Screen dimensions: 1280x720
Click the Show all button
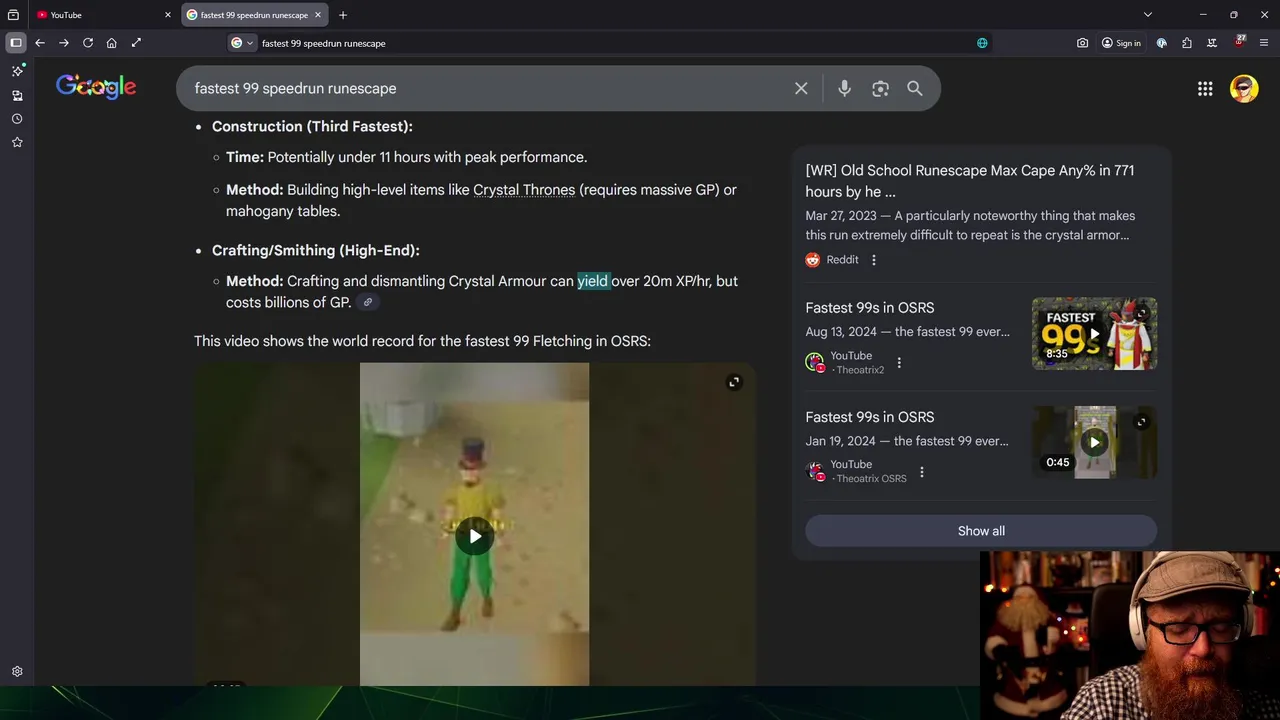[981, 531]
